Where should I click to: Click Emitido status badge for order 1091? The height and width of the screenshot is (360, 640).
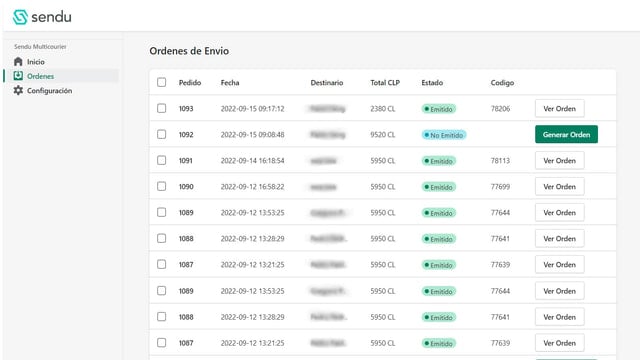pos(439,161)
